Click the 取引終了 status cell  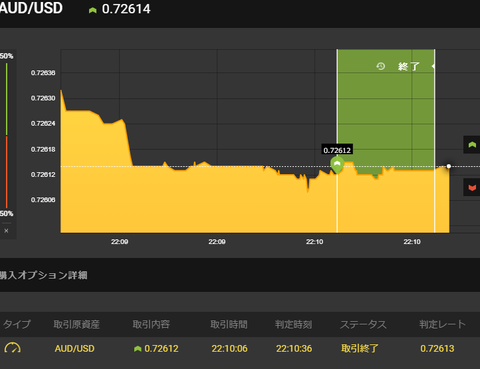tap(360, 349)
